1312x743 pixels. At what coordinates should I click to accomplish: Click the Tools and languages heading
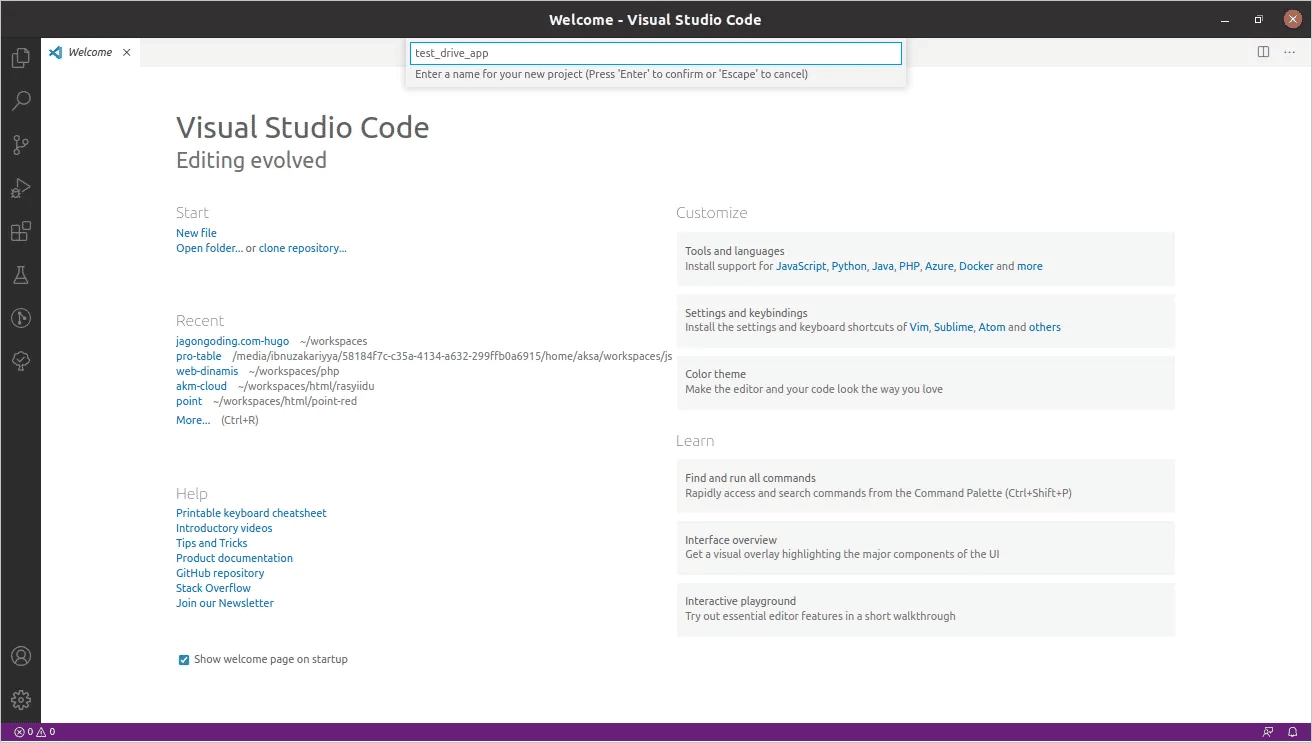[735, 251]
